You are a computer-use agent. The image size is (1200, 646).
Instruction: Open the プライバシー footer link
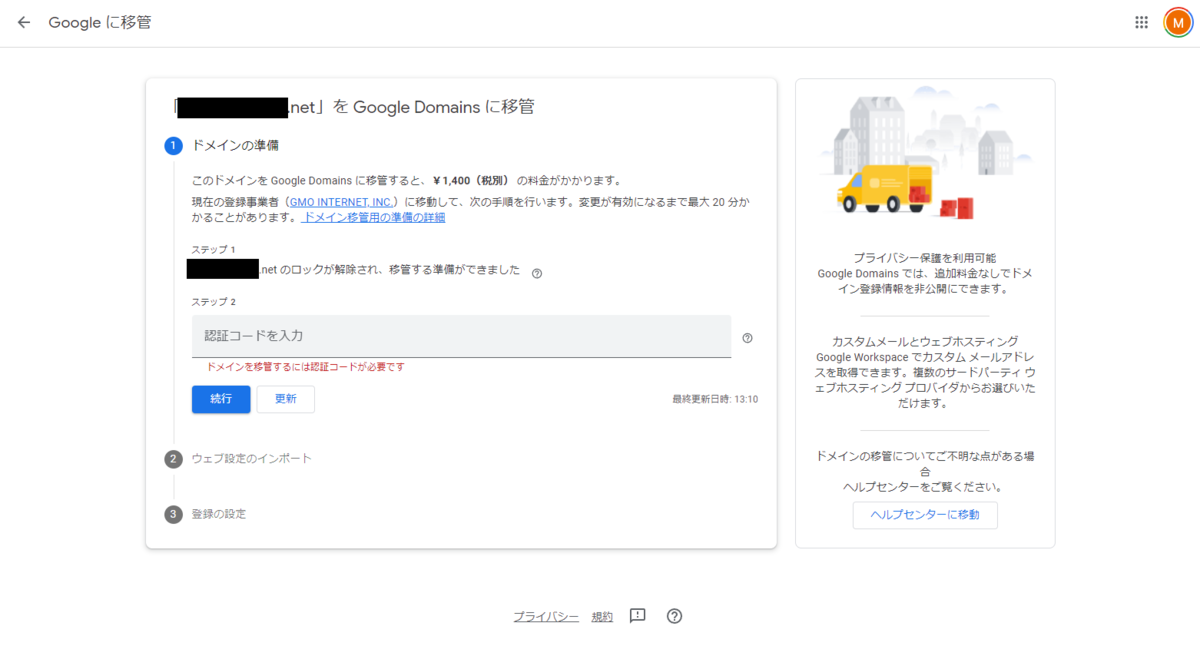click(546, 617)
